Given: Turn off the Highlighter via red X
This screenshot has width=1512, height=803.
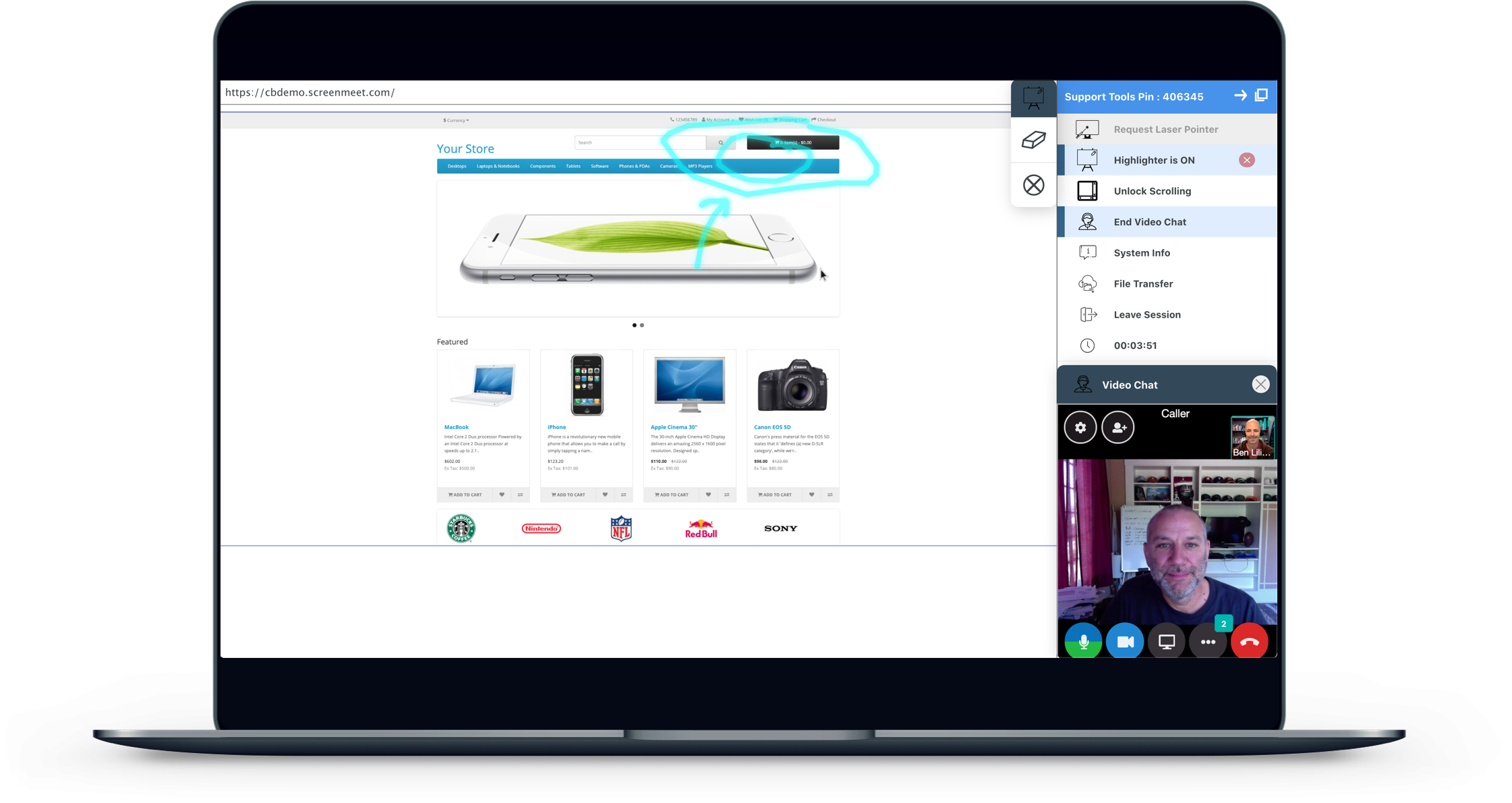Looking at the screenshot, I should coord(1247,160).
